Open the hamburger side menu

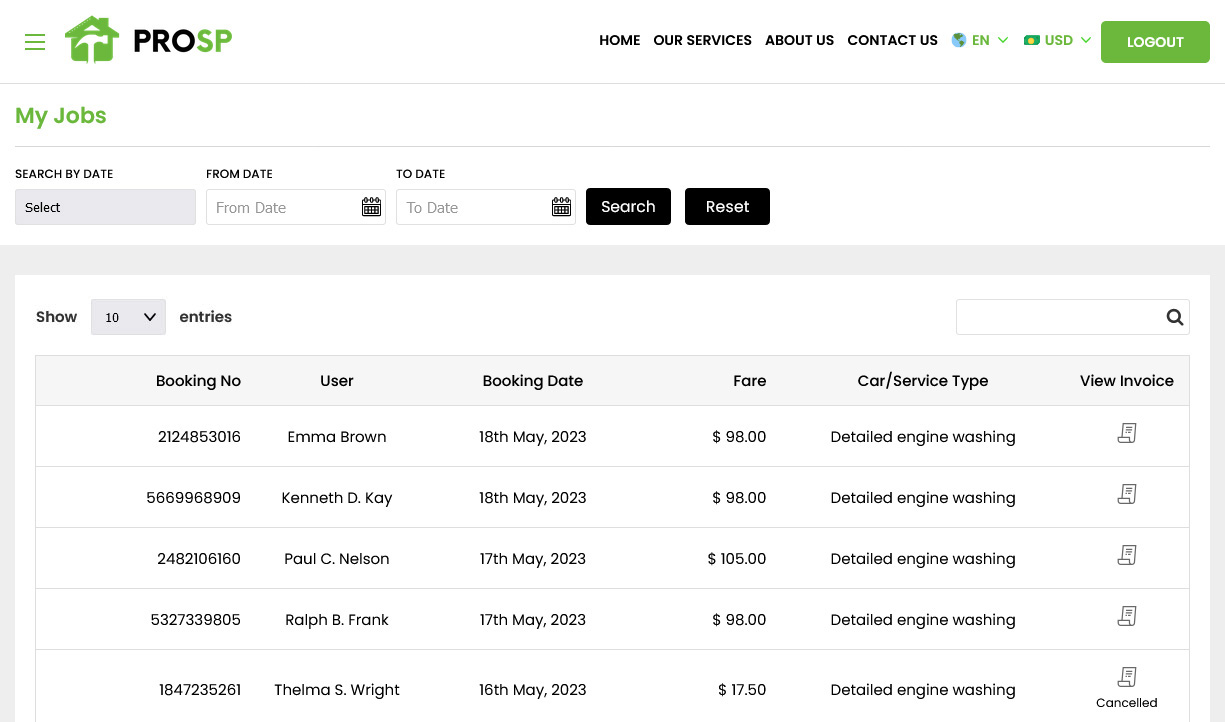coord(35,42)
